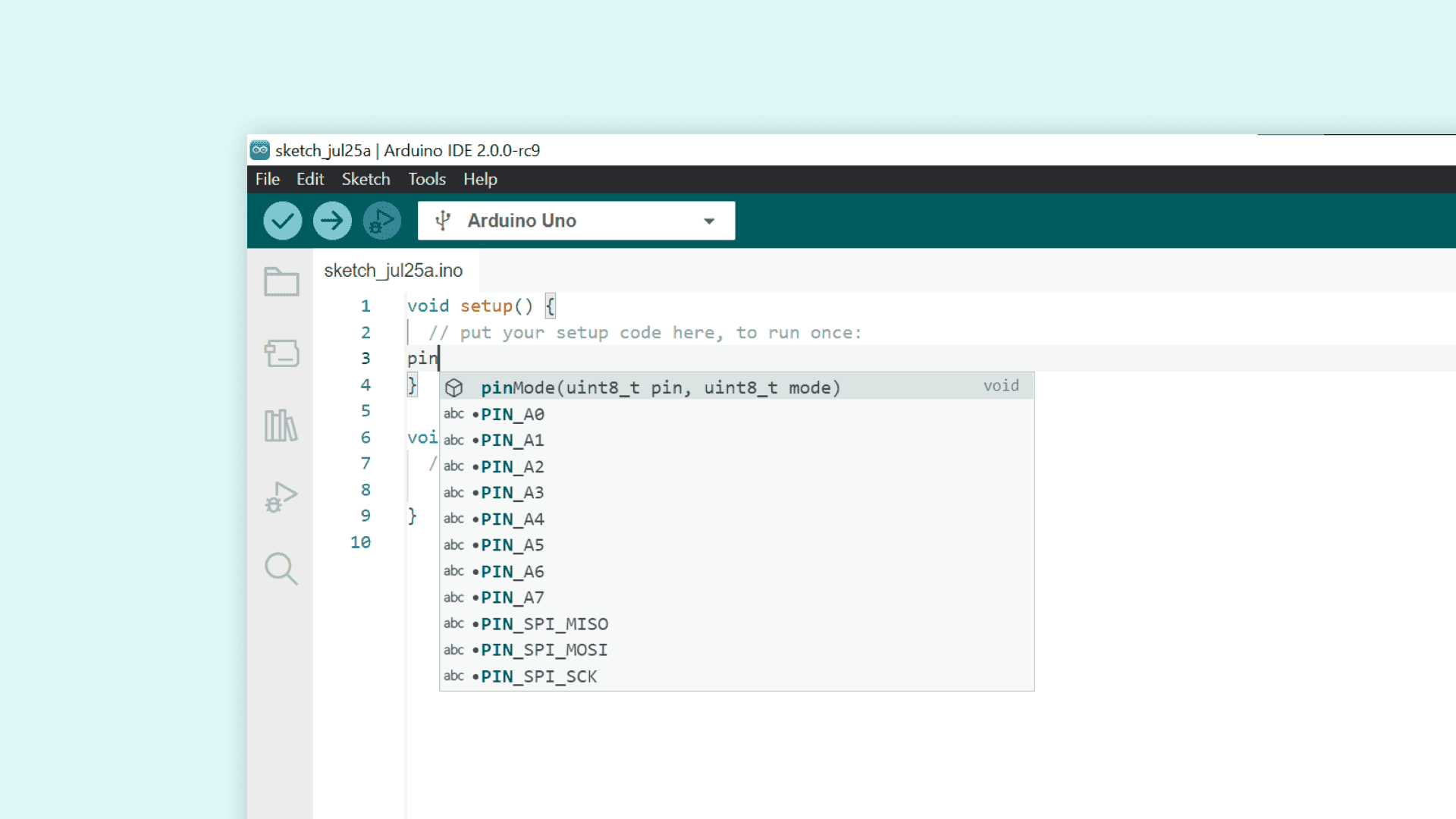Open the Debug panel in the sidebar
Viewport: 1456px width, 819px height.
click(x=281, y=497)
